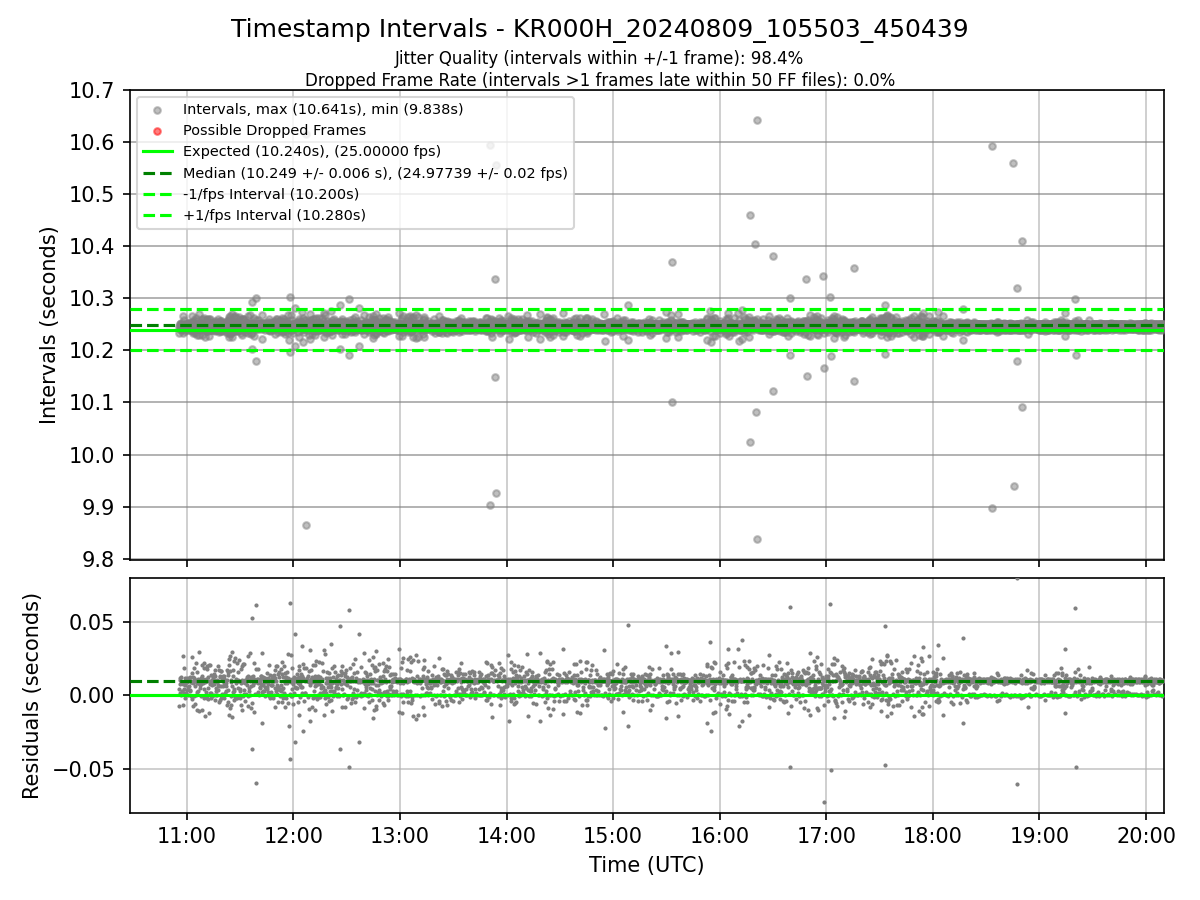
Task: Click the red dot marker for Possible Dropped Frames
Action: [x=157, y=131]
